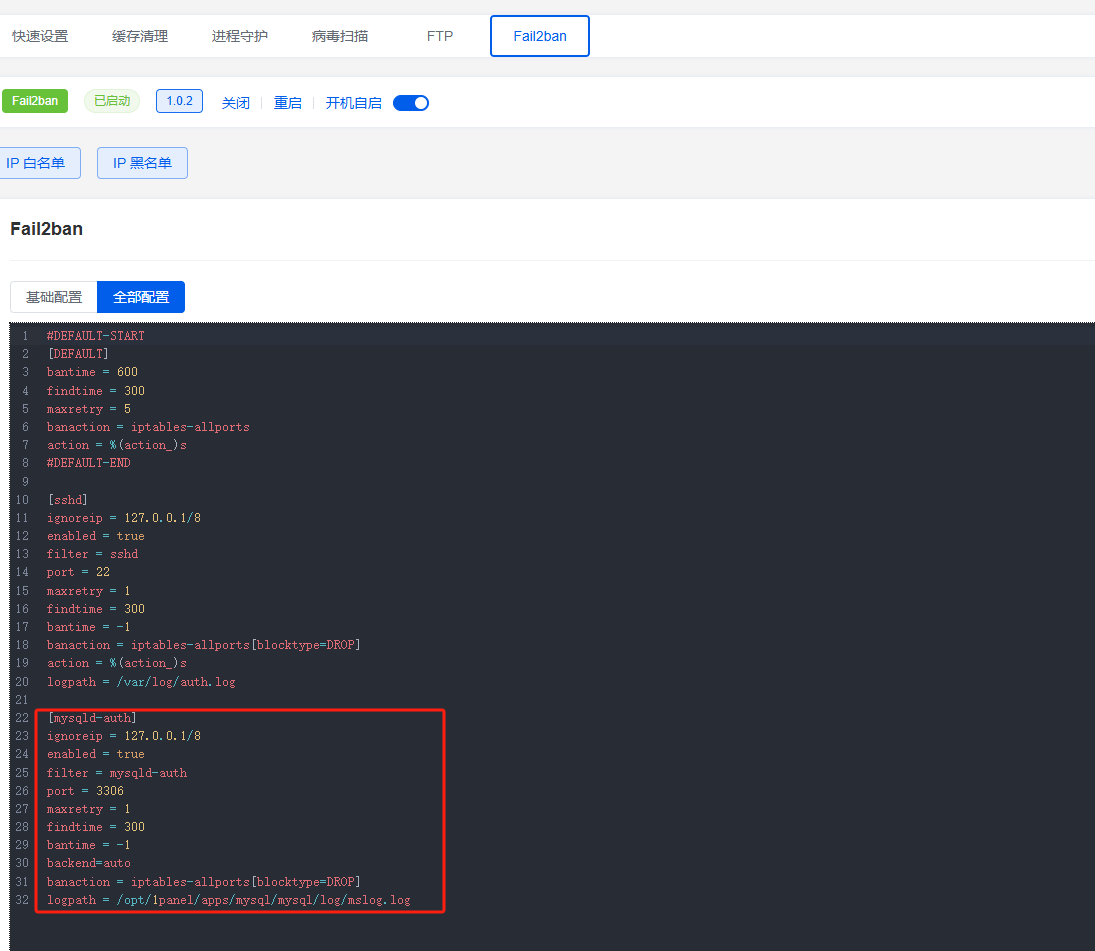Click the 开机自启 label
This screenshot has height=951, width=1095.
(x=353, y=103)
